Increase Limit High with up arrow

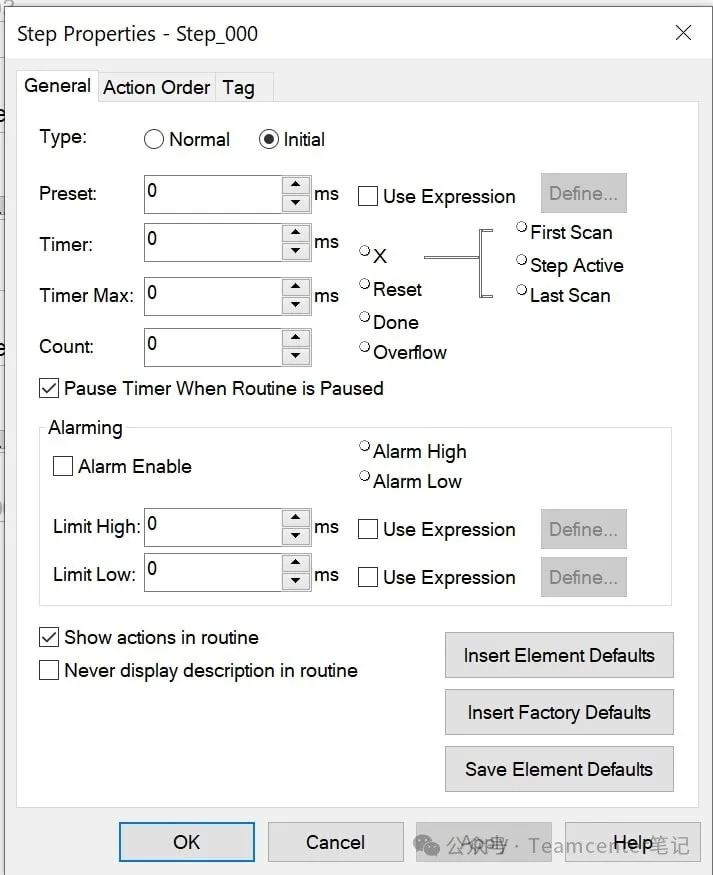(x=296, y=518)
